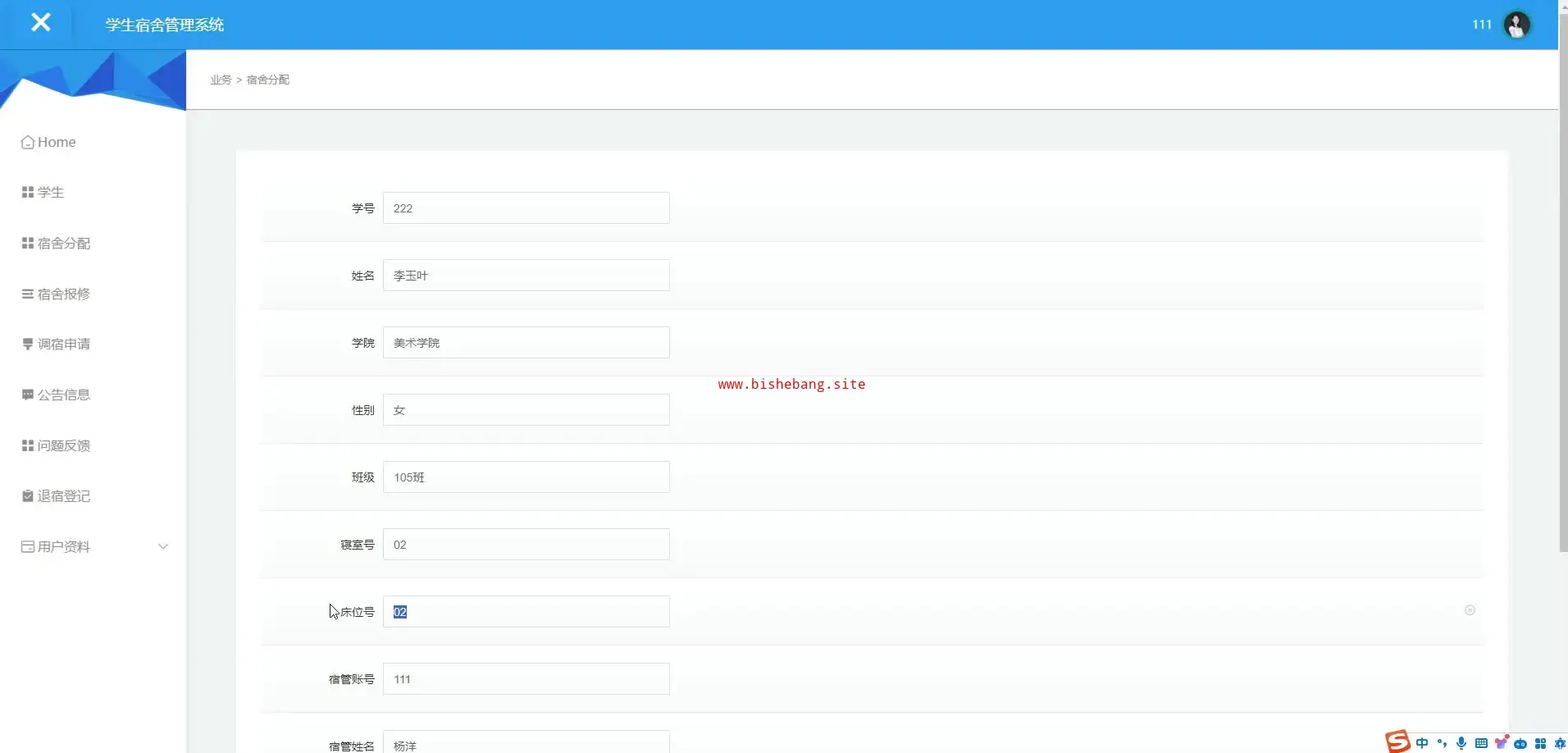Open 宿舍报修 in the sidebar
The height and width of the screenshot is (753, 1568).
pyautogui.click(x=56, y=294)
